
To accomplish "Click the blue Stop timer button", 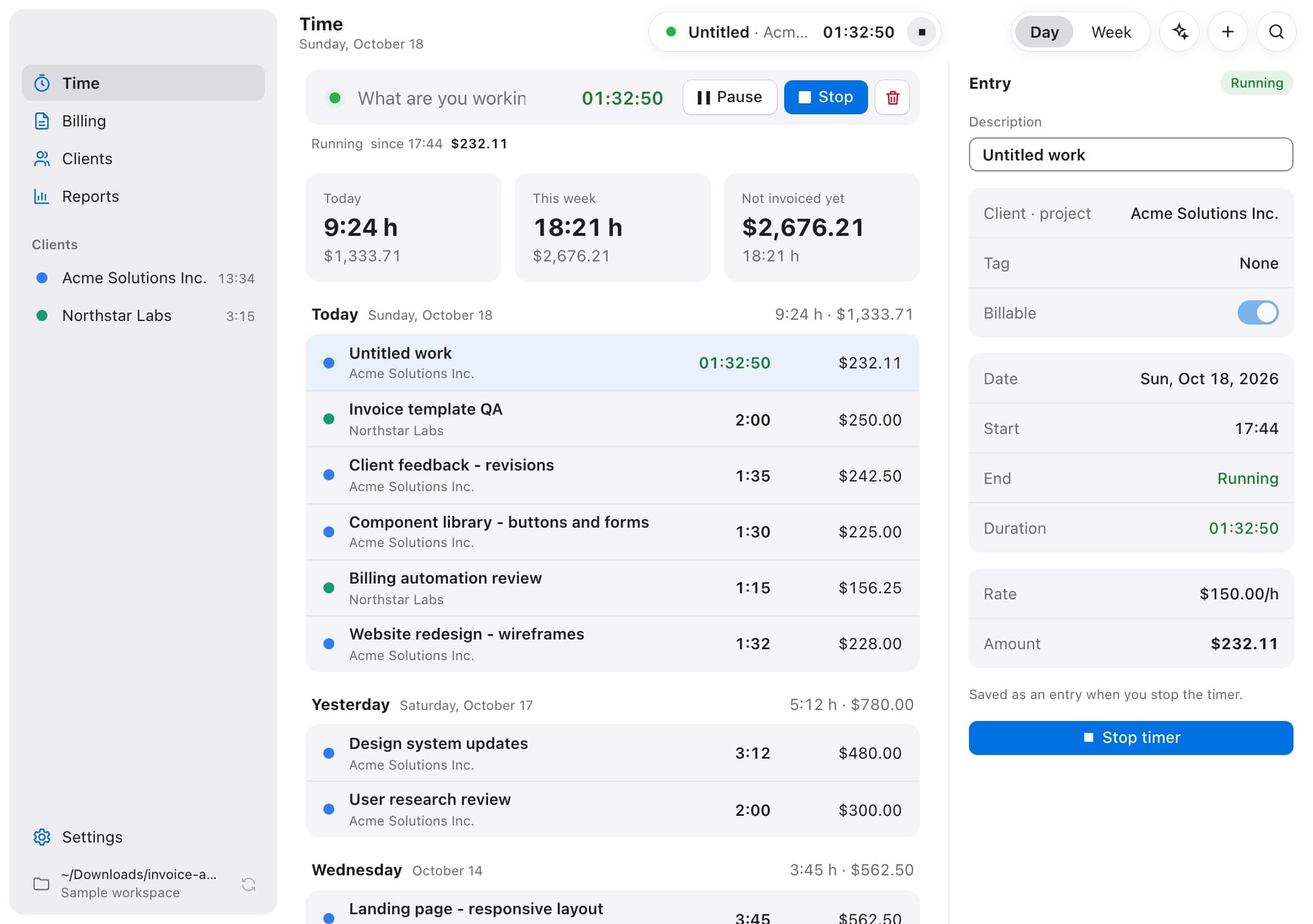I will (x=1131, y=738).
